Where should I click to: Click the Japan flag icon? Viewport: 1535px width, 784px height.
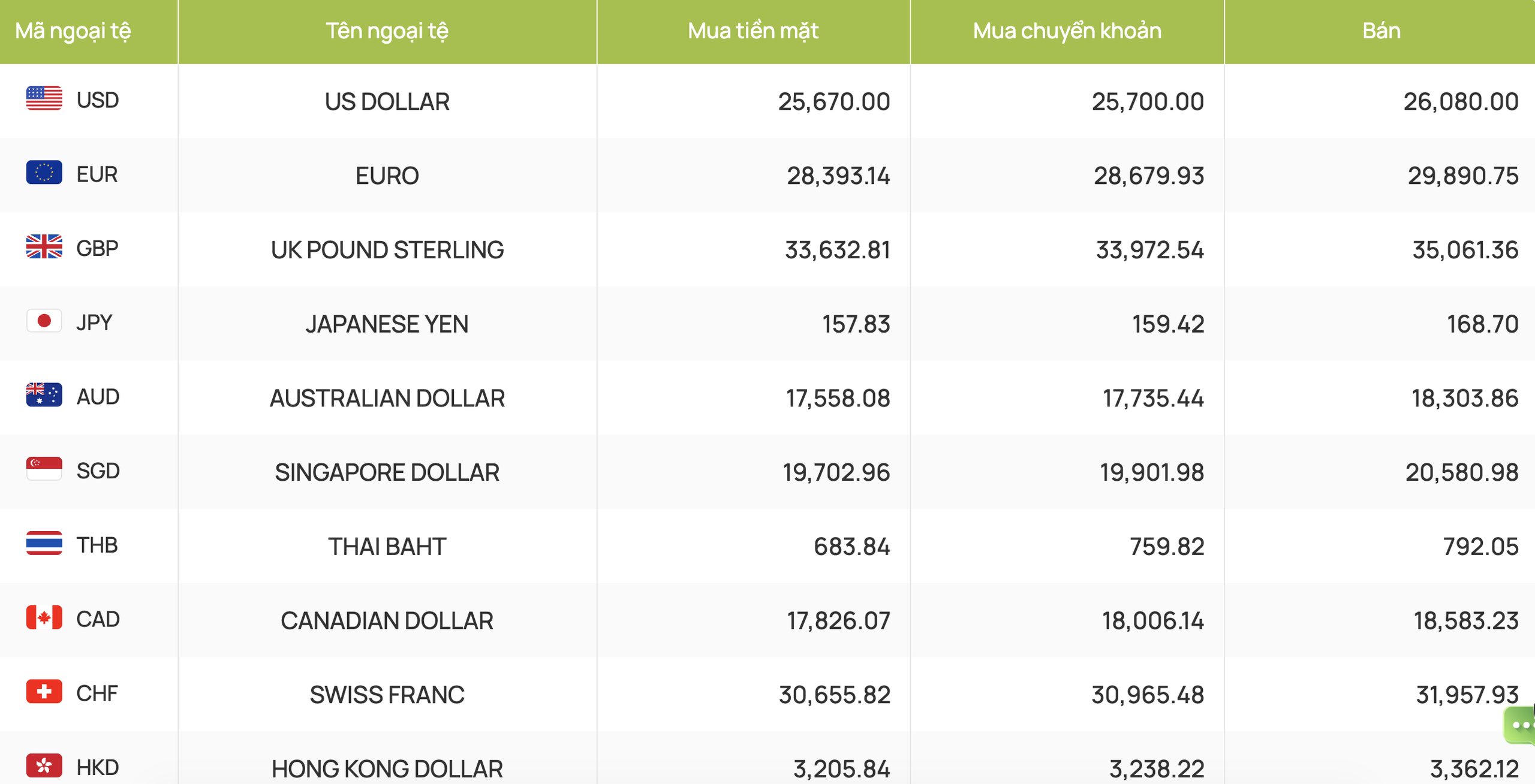[44, 321]
